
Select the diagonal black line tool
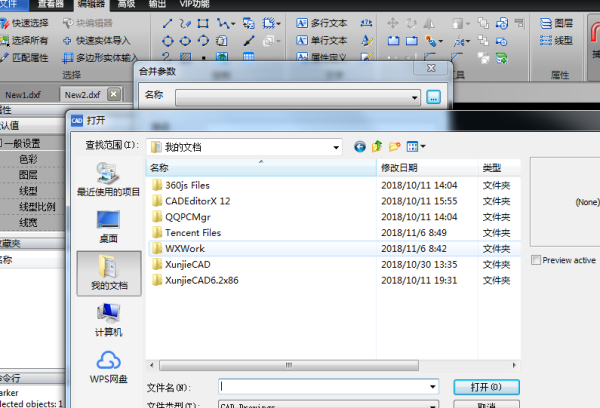coord(249,41)
